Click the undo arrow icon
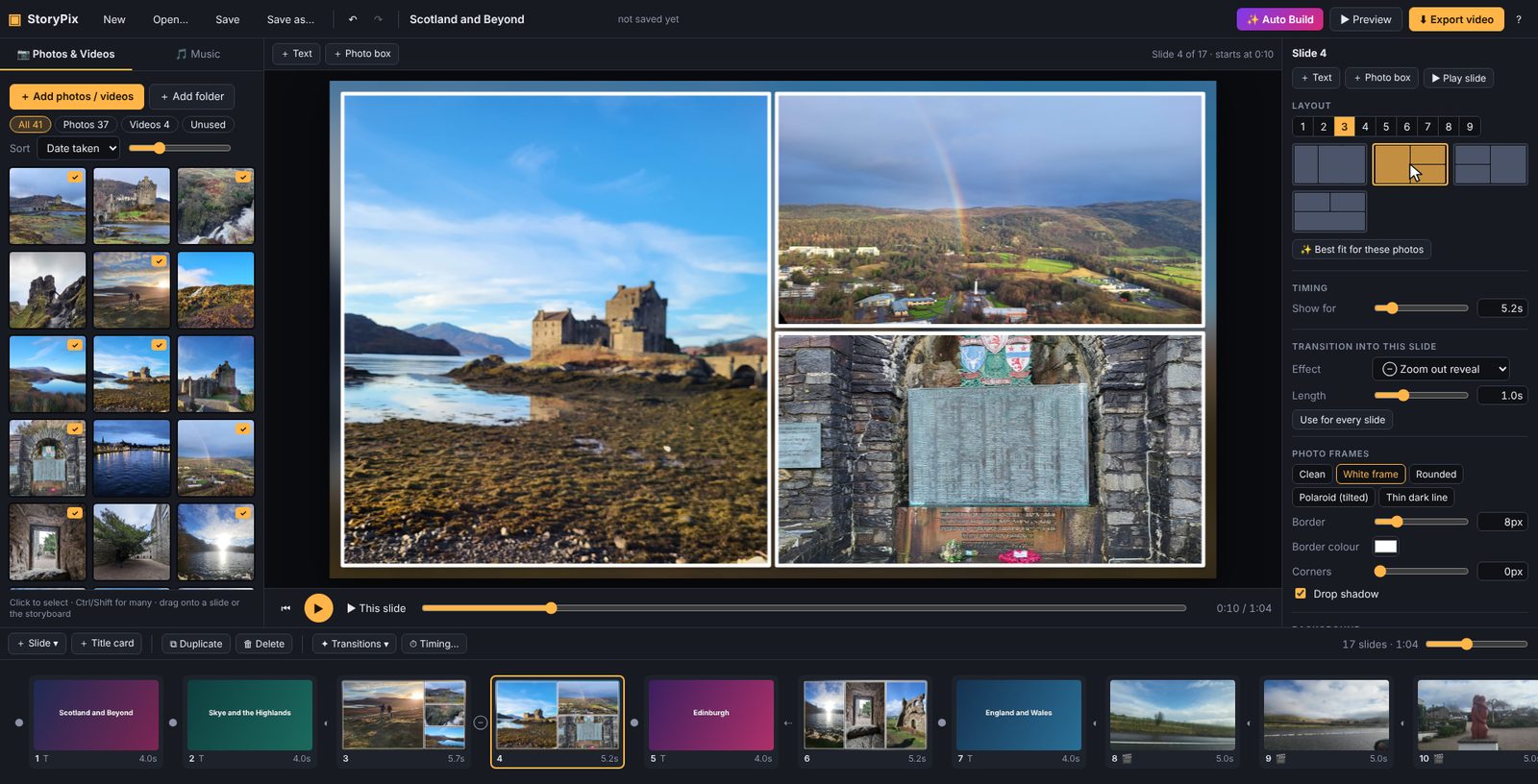 (353, 19)
